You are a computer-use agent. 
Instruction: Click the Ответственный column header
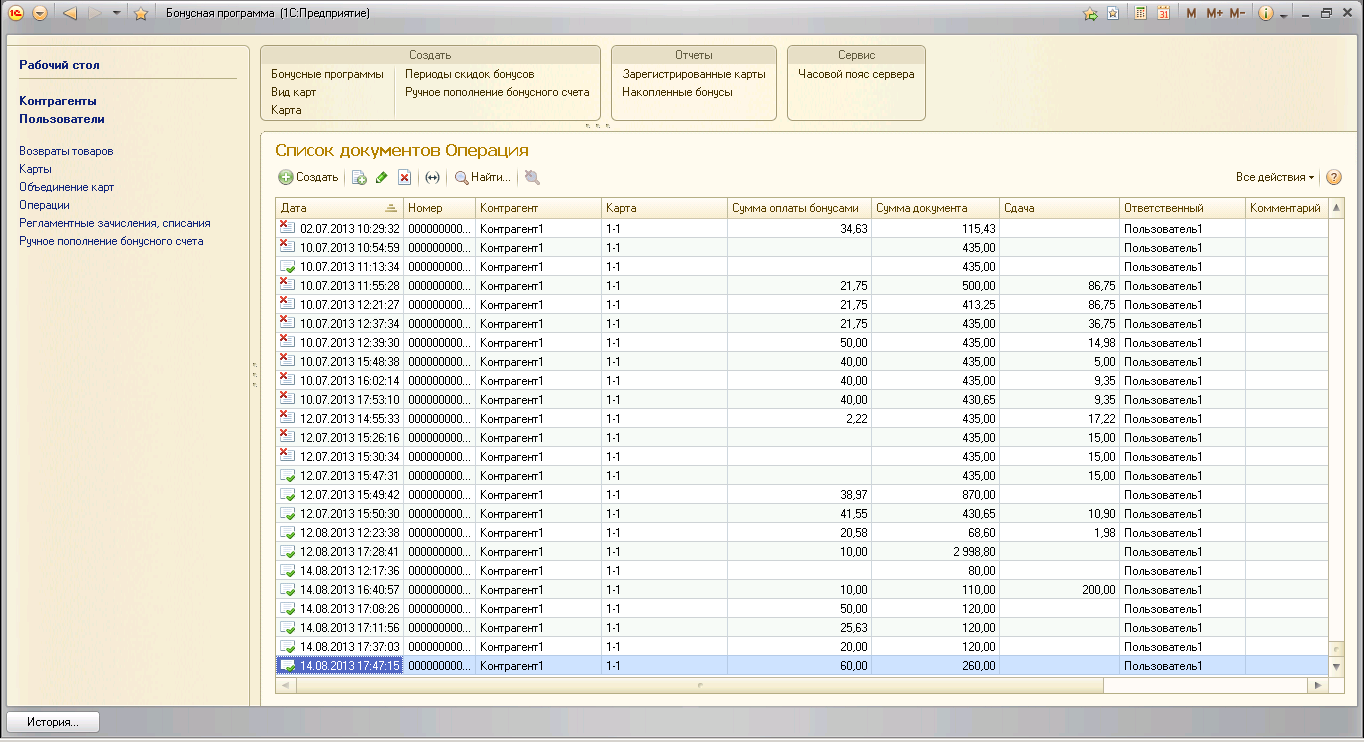[x=1182, y=208]
